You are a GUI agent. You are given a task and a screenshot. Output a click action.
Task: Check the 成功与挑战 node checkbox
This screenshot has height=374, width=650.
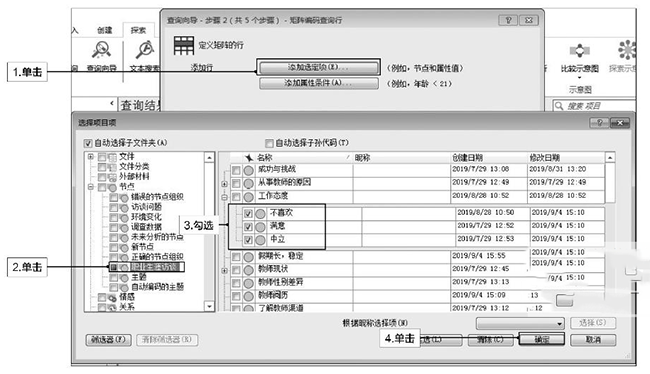tap(236, 170)
